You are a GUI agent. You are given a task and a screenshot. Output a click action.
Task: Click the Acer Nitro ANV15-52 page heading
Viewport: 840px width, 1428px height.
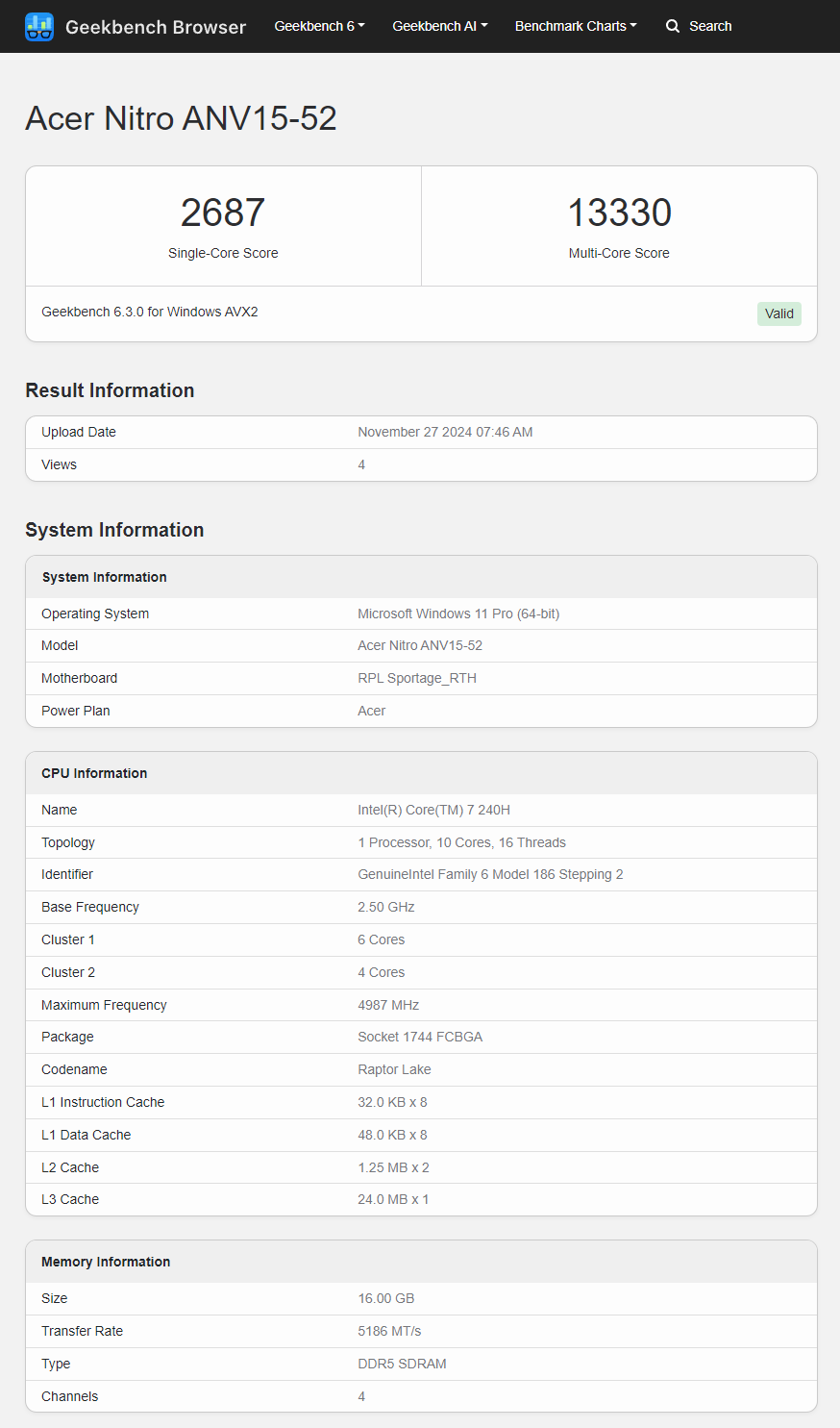coord(181,118)
